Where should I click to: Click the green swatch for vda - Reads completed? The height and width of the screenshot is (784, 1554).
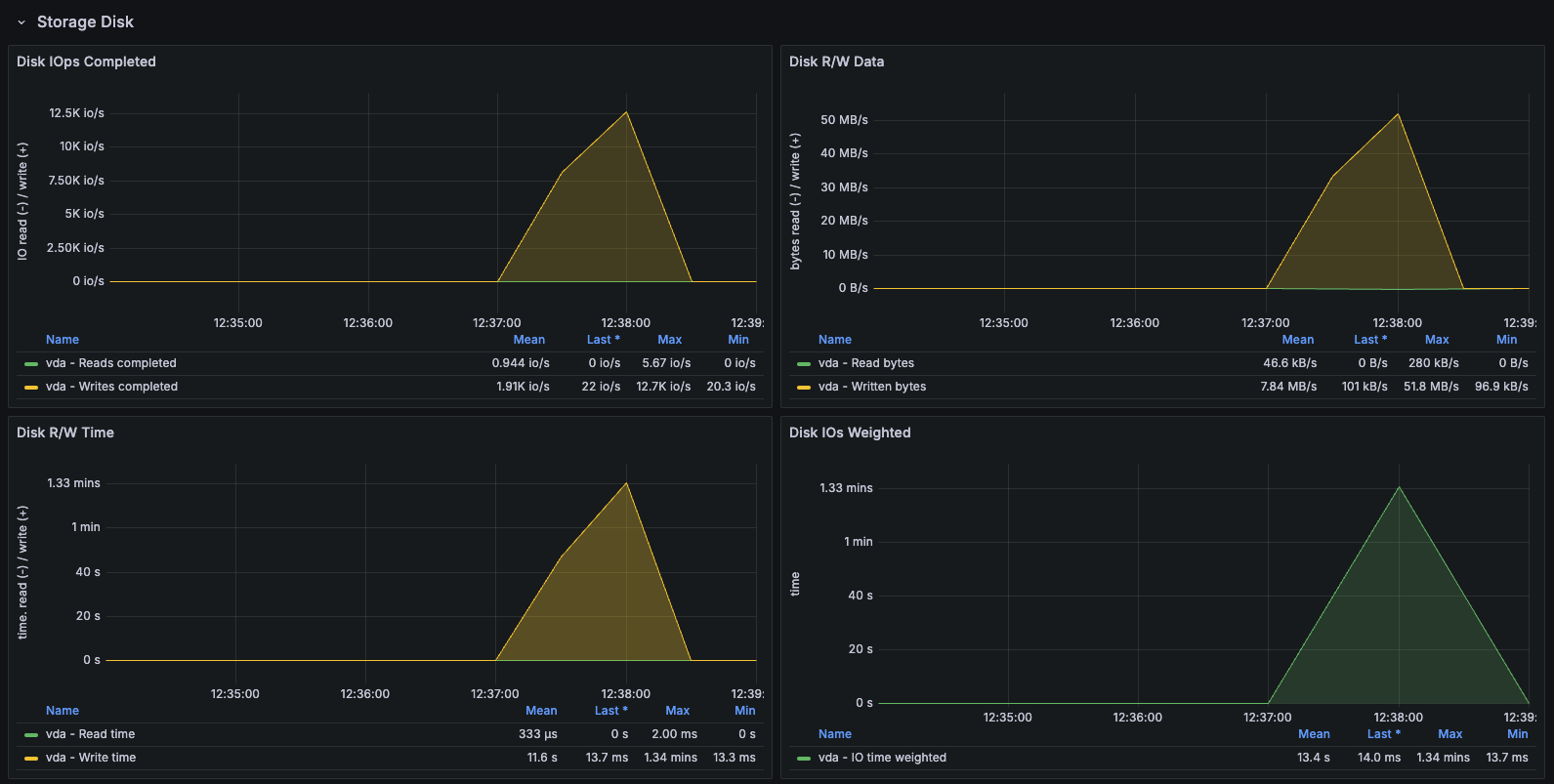tap(31, 364)
